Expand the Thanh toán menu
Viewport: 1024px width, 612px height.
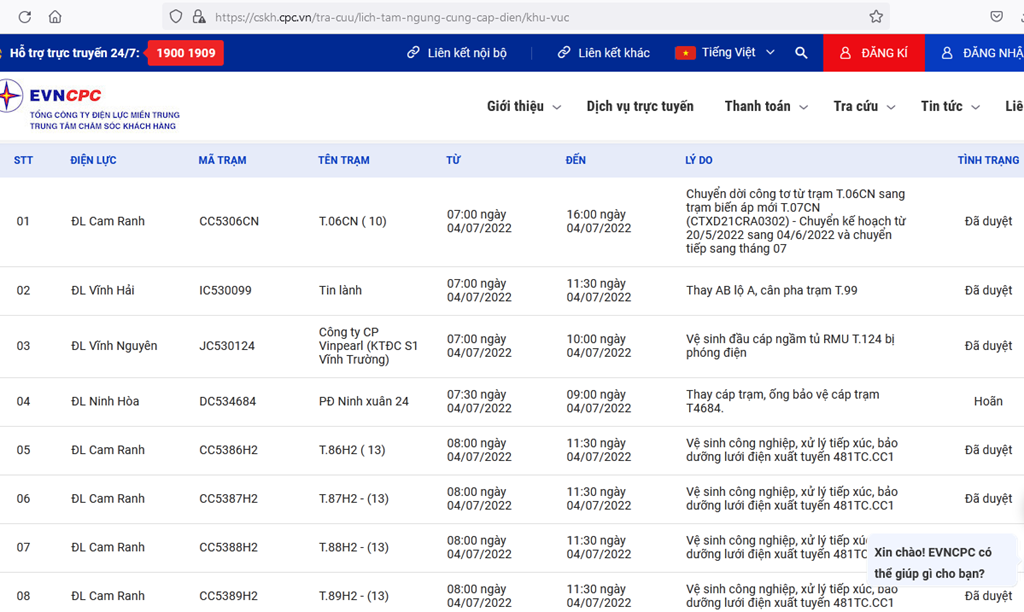[765, 107]
